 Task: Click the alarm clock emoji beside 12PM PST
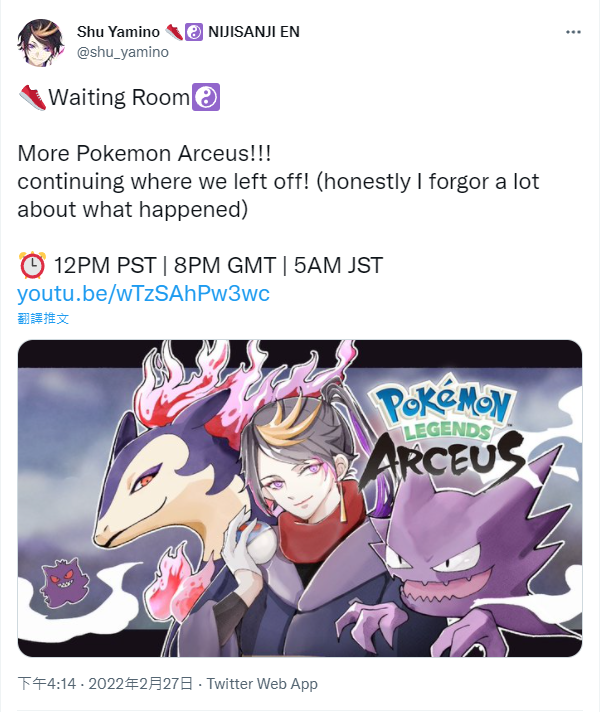pyautogui.click(x=32, y=265)
